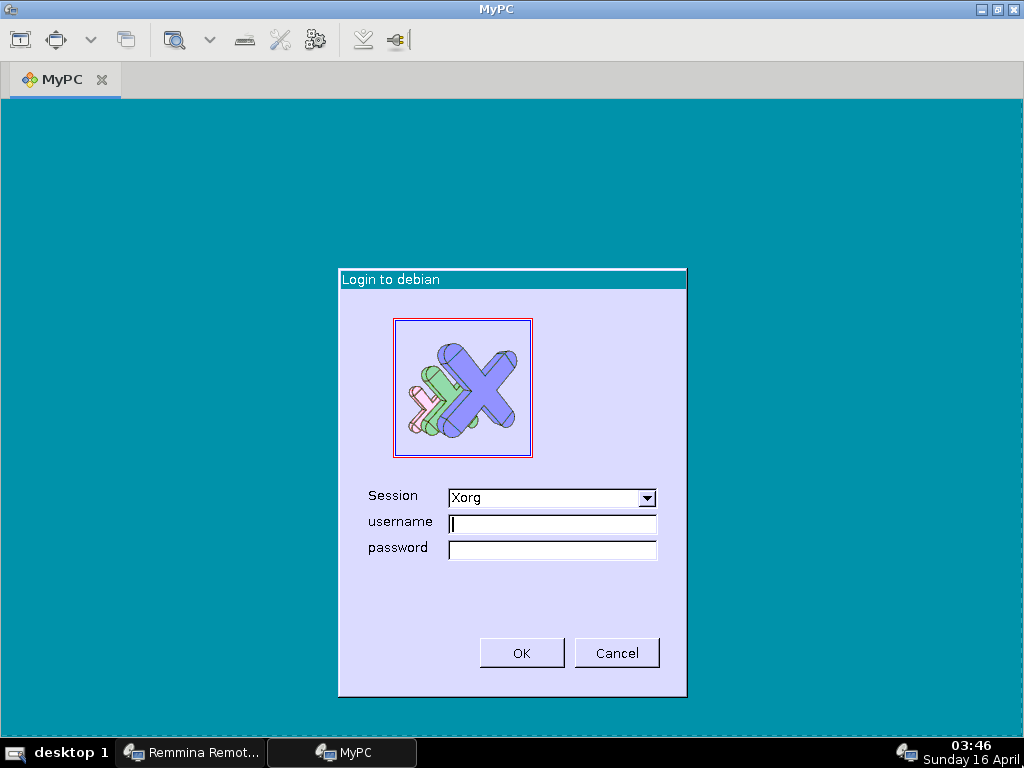Open preferences wrench-and-screwdriver icon

pos(280,40)
